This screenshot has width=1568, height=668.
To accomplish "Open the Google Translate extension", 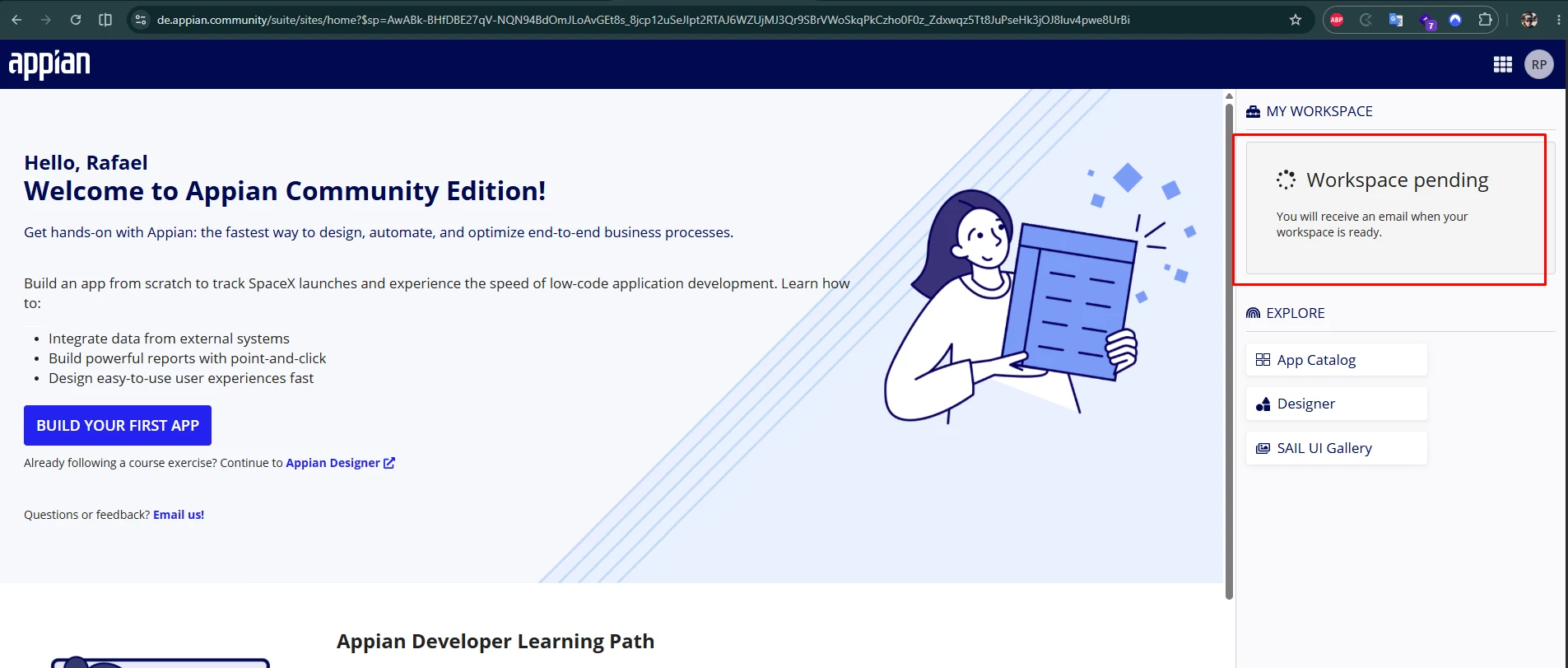I will (x=1396, y=20).
